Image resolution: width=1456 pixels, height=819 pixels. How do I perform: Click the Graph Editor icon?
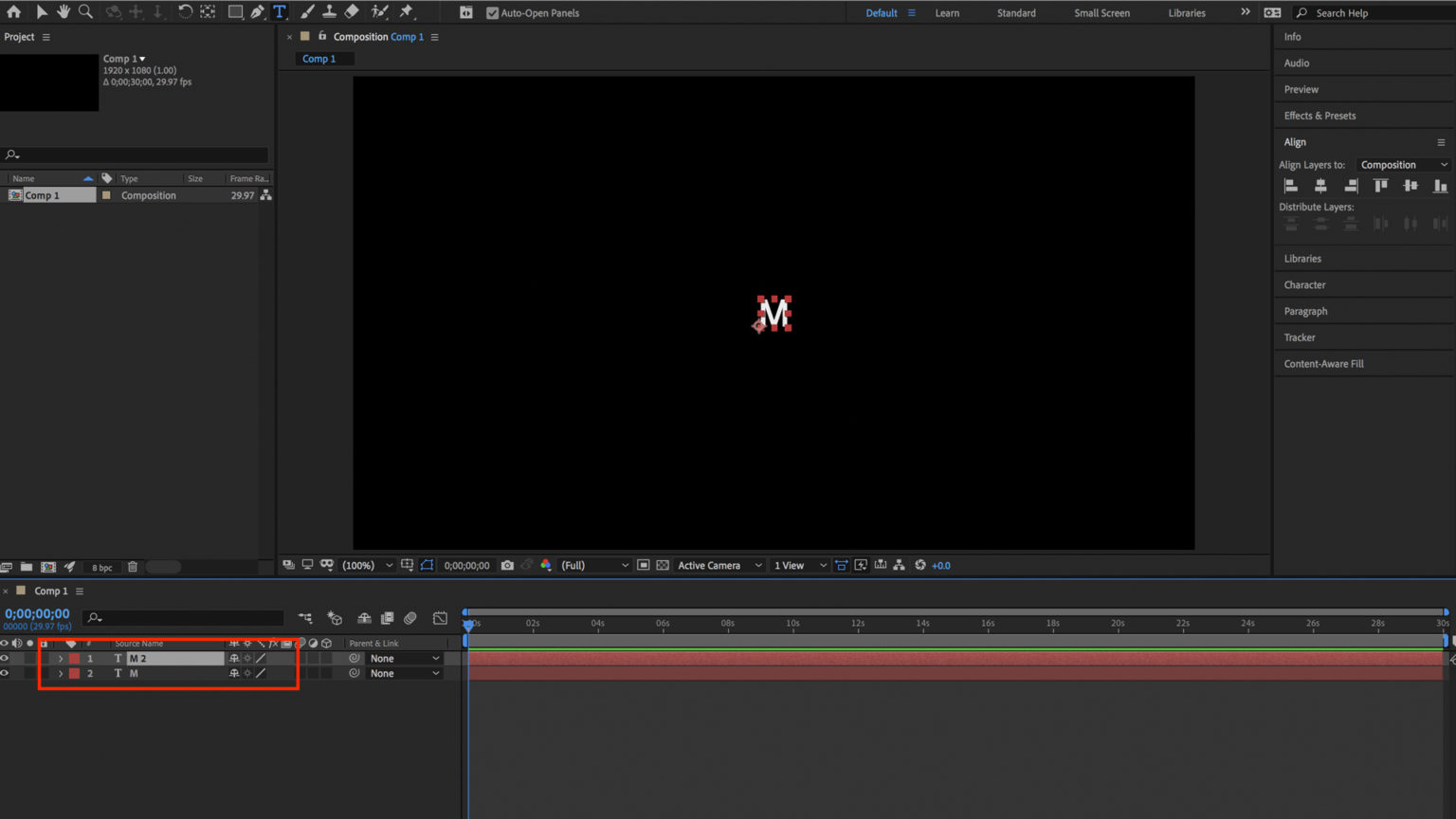pos(440,618)
